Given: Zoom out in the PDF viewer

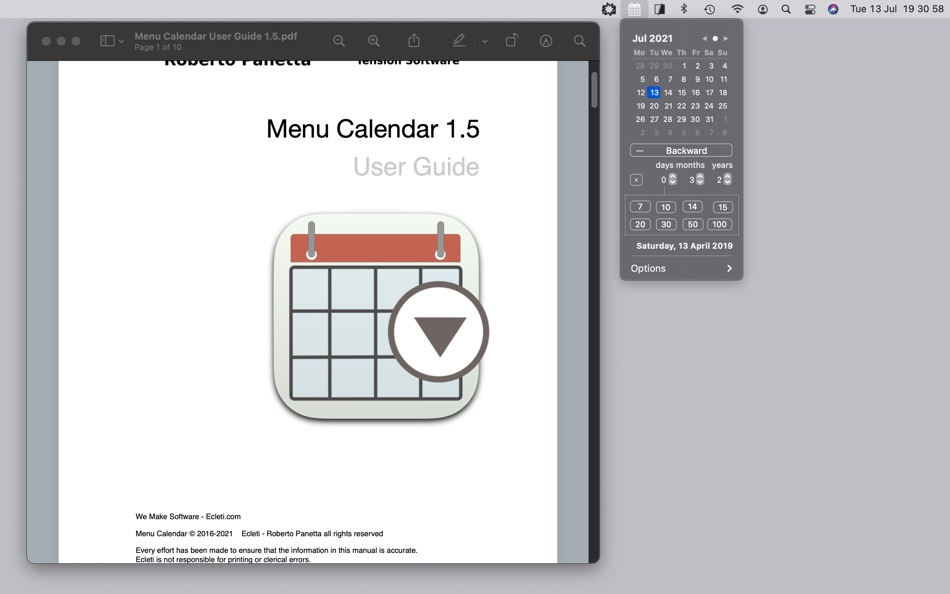Looking at the screenshot, I should 339,41.
